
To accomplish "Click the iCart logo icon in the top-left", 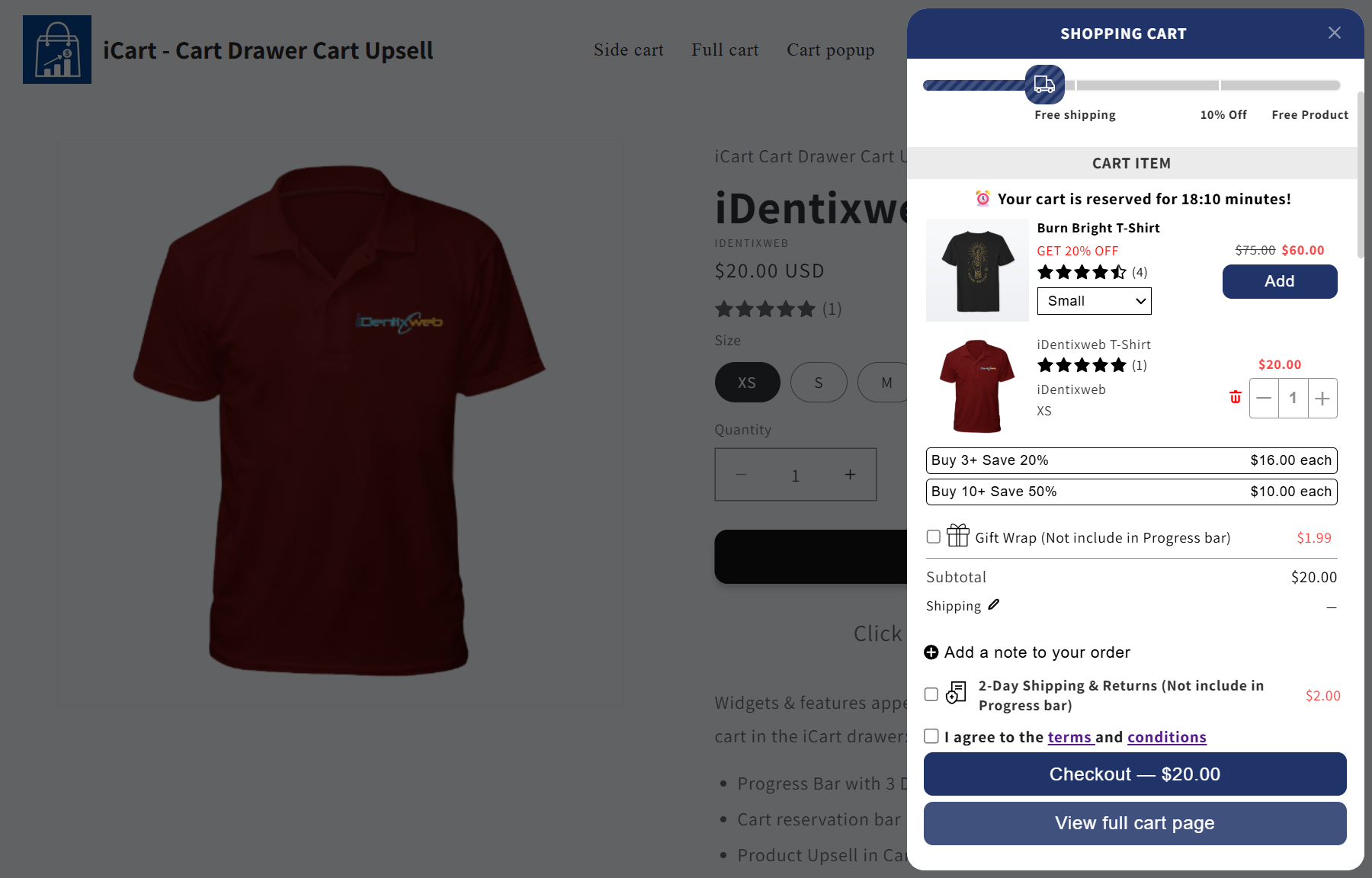I will 57,49.
